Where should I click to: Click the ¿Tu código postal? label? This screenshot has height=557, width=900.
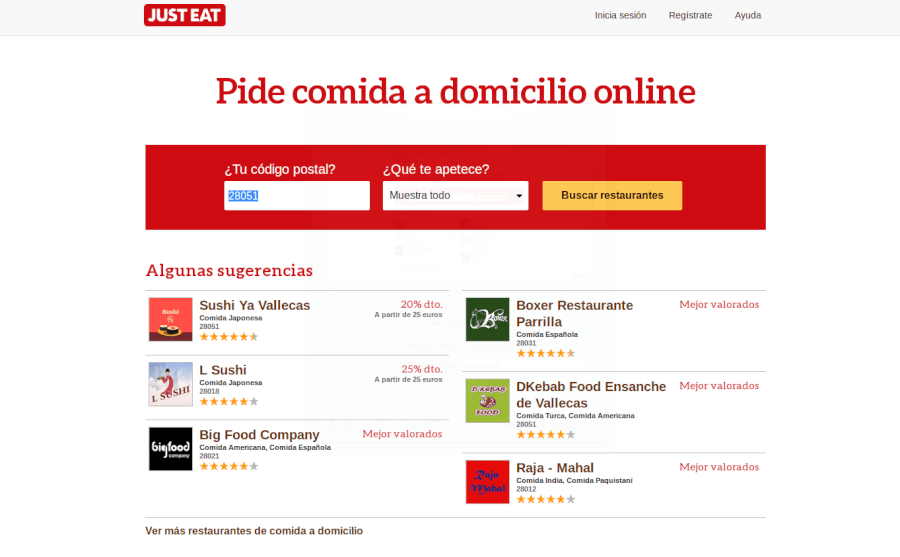click(x=280, y=169)
